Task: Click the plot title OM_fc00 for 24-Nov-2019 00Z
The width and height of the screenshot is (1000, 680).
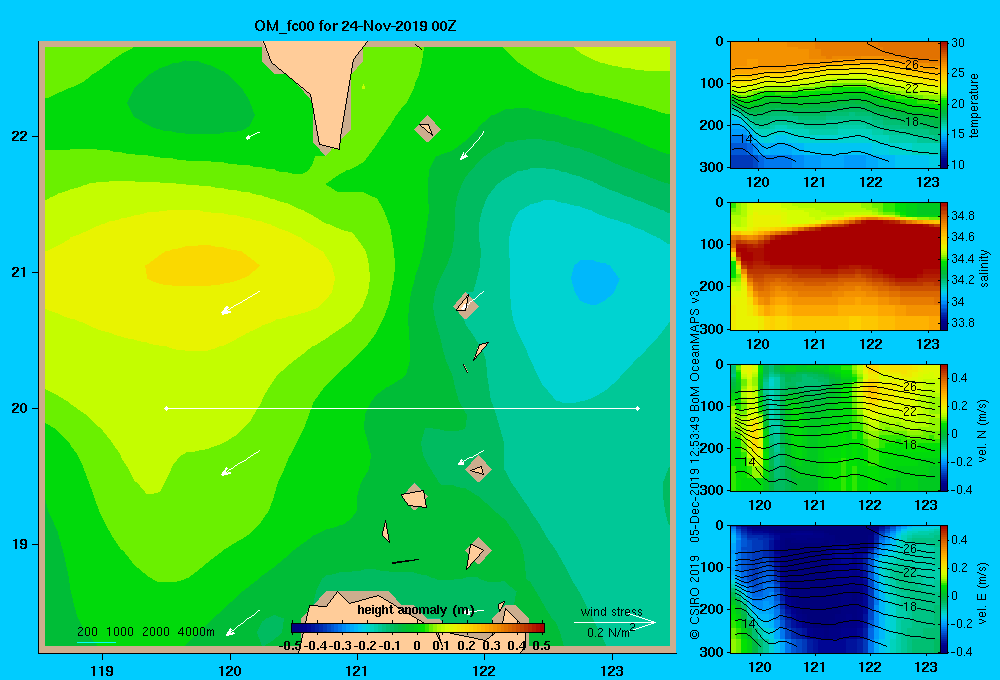Action: point(355,26)
